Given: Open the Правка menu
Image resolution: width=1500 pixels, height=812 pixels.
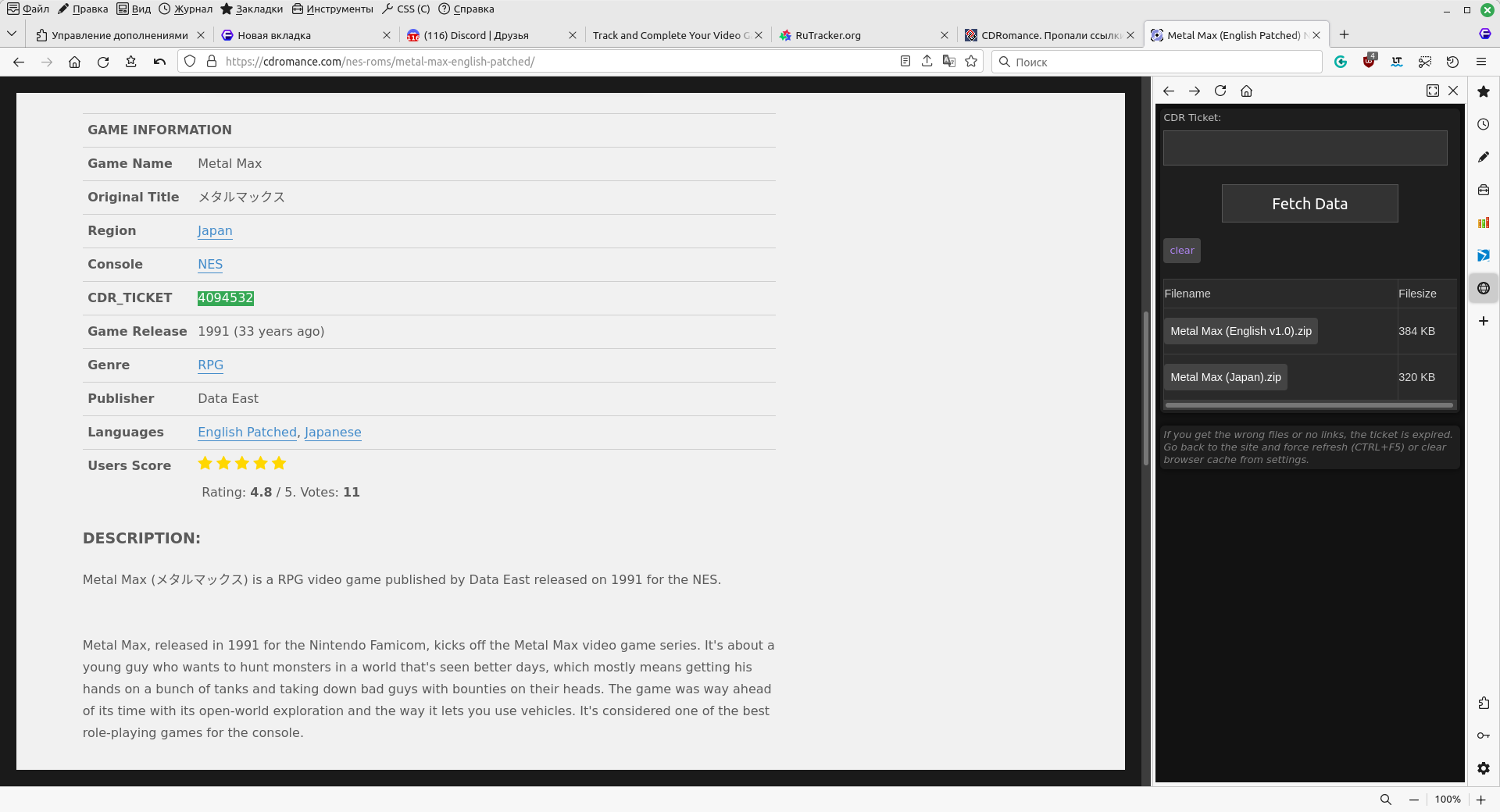Looking at the screenshot, I should (83, 9).
